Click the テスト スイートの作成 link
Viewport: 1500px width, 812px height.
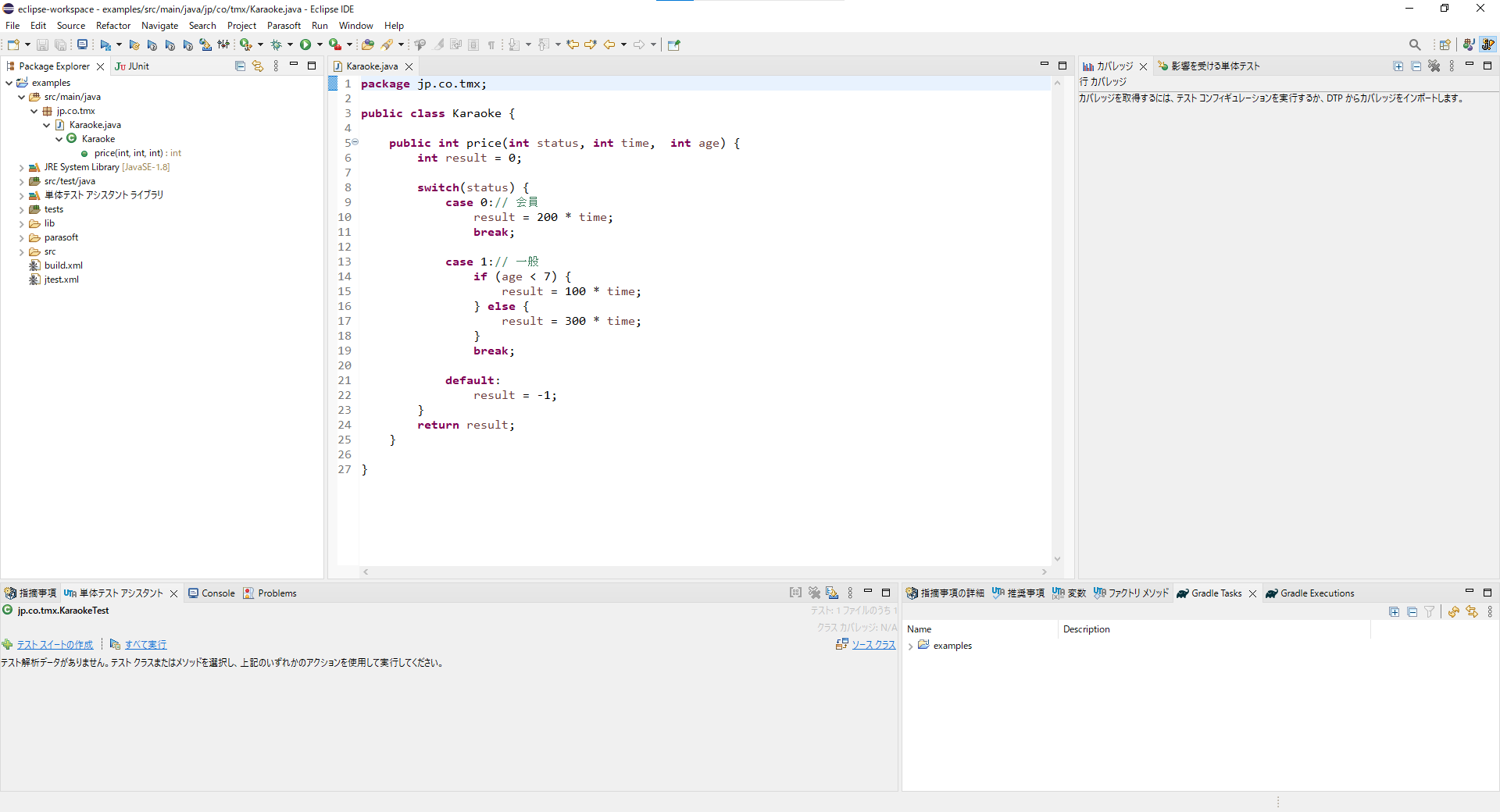click(x=55, y=645)
